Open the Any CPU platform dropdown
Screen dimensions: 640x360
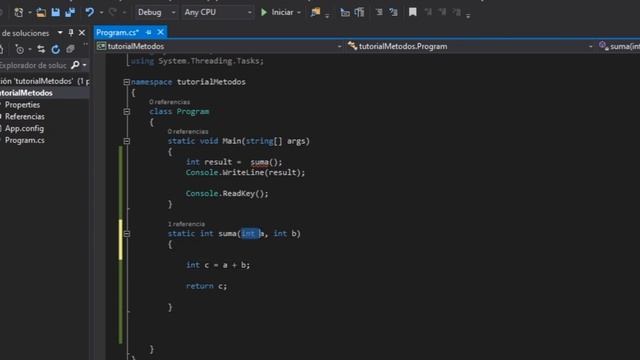coord(217,12)
